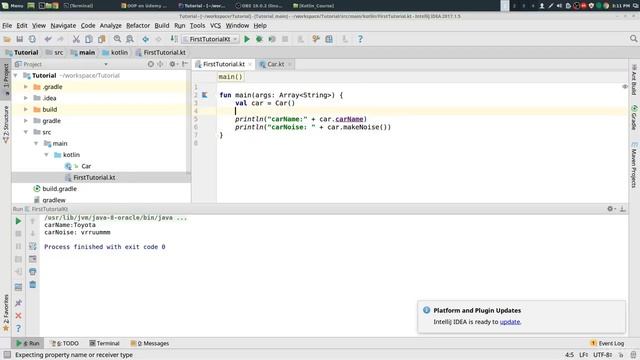Click the Undo arrow in toolbar
The height and width of the screenshot is (360, 640).
point(48,39)
